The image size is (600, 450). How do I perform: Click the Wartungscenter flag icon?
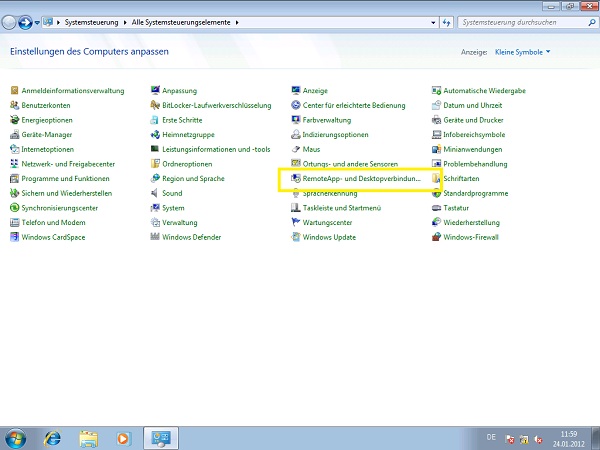coord(295,222)
